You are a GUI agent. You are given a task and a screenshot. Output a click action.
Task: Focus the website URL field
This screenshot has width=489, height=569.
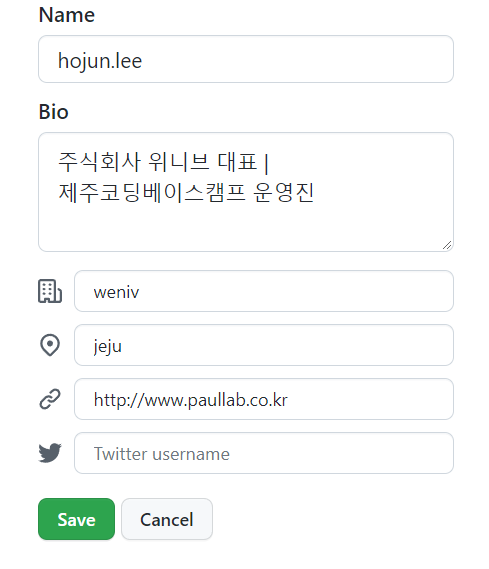264,399
